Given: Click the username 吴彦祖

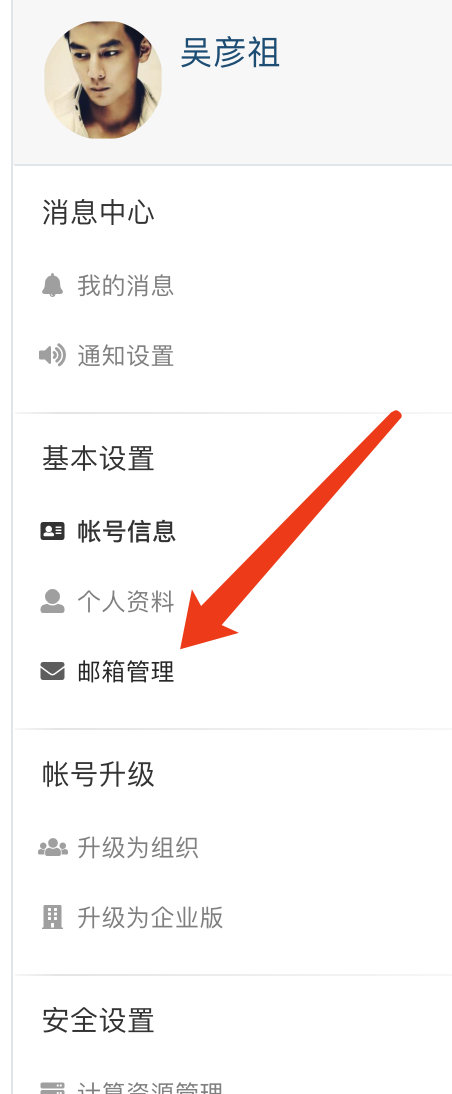Looking at the screenshot, I should pos(230,52).
